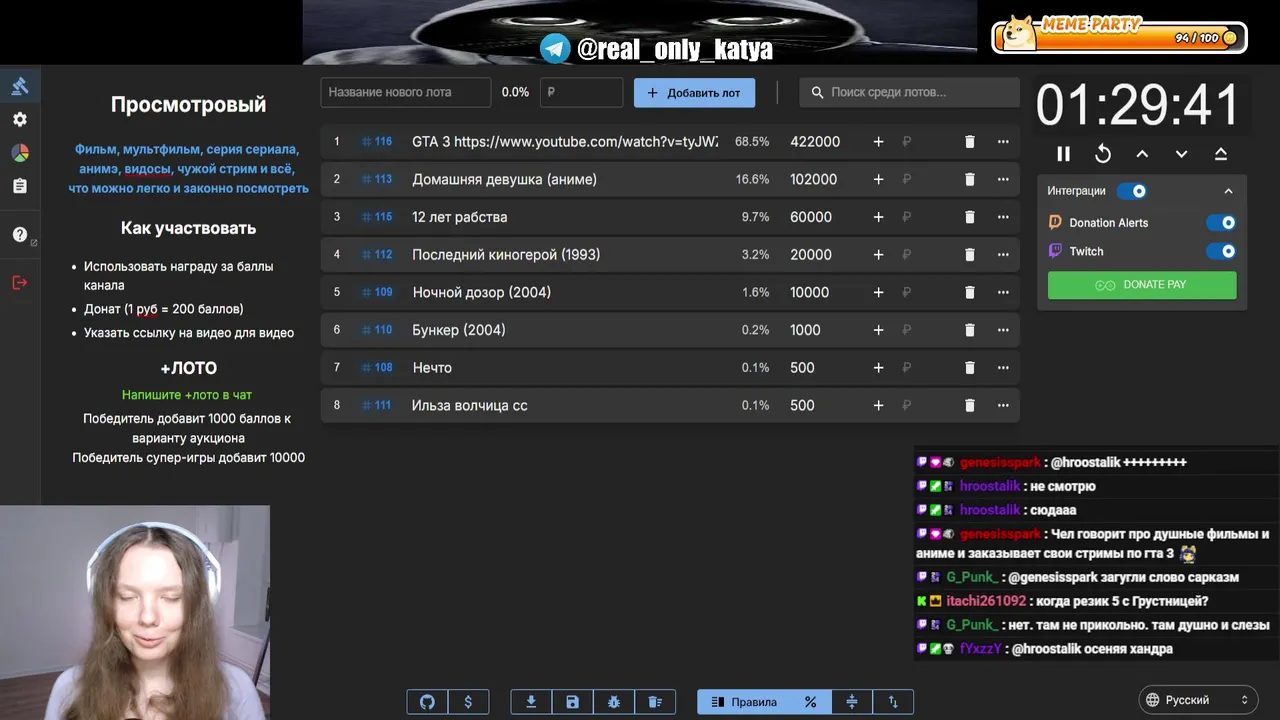Open the wheel page via pie-chart sidebar icon
This screenshot has height=720, width=1280.
coord(20,153)
